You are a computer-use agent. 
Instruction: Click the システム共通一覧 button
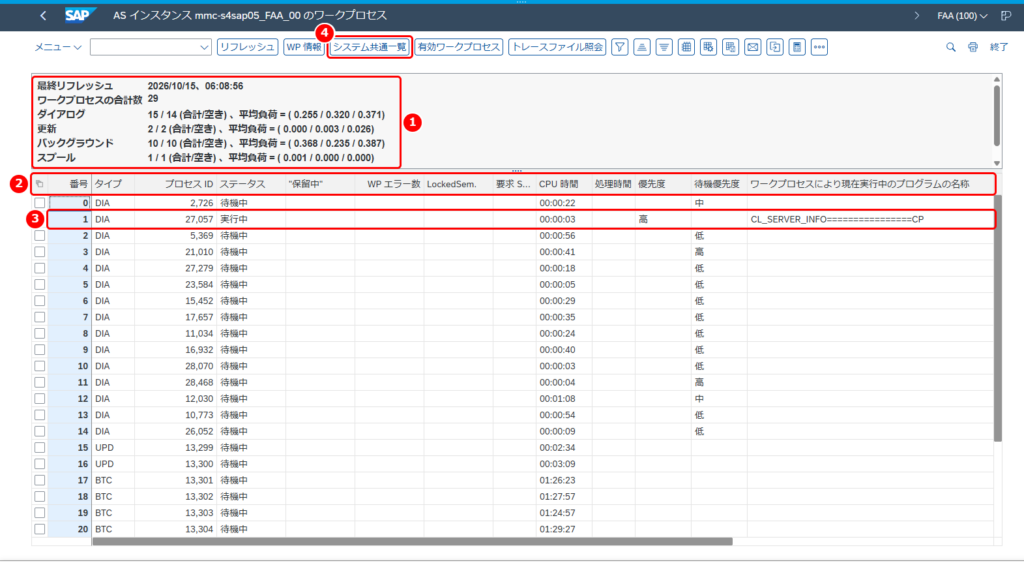click(370, 47)
